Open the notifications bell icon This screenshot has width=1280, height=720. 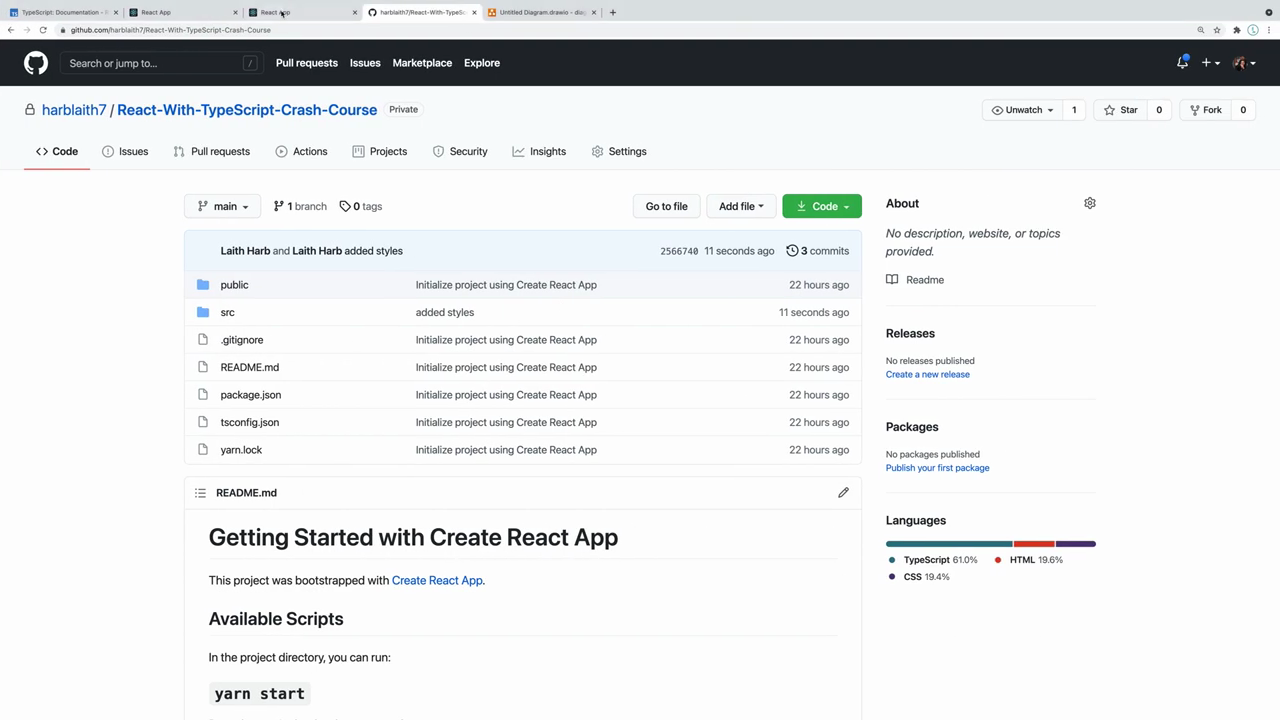1182,63
